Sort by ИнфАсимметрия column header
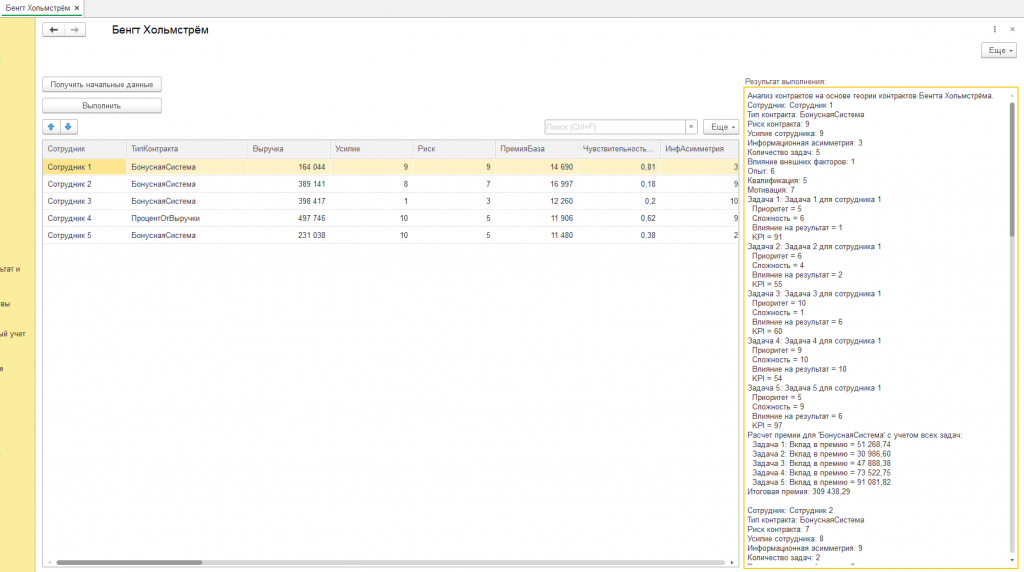1024x572 pixels. (699, 149)
